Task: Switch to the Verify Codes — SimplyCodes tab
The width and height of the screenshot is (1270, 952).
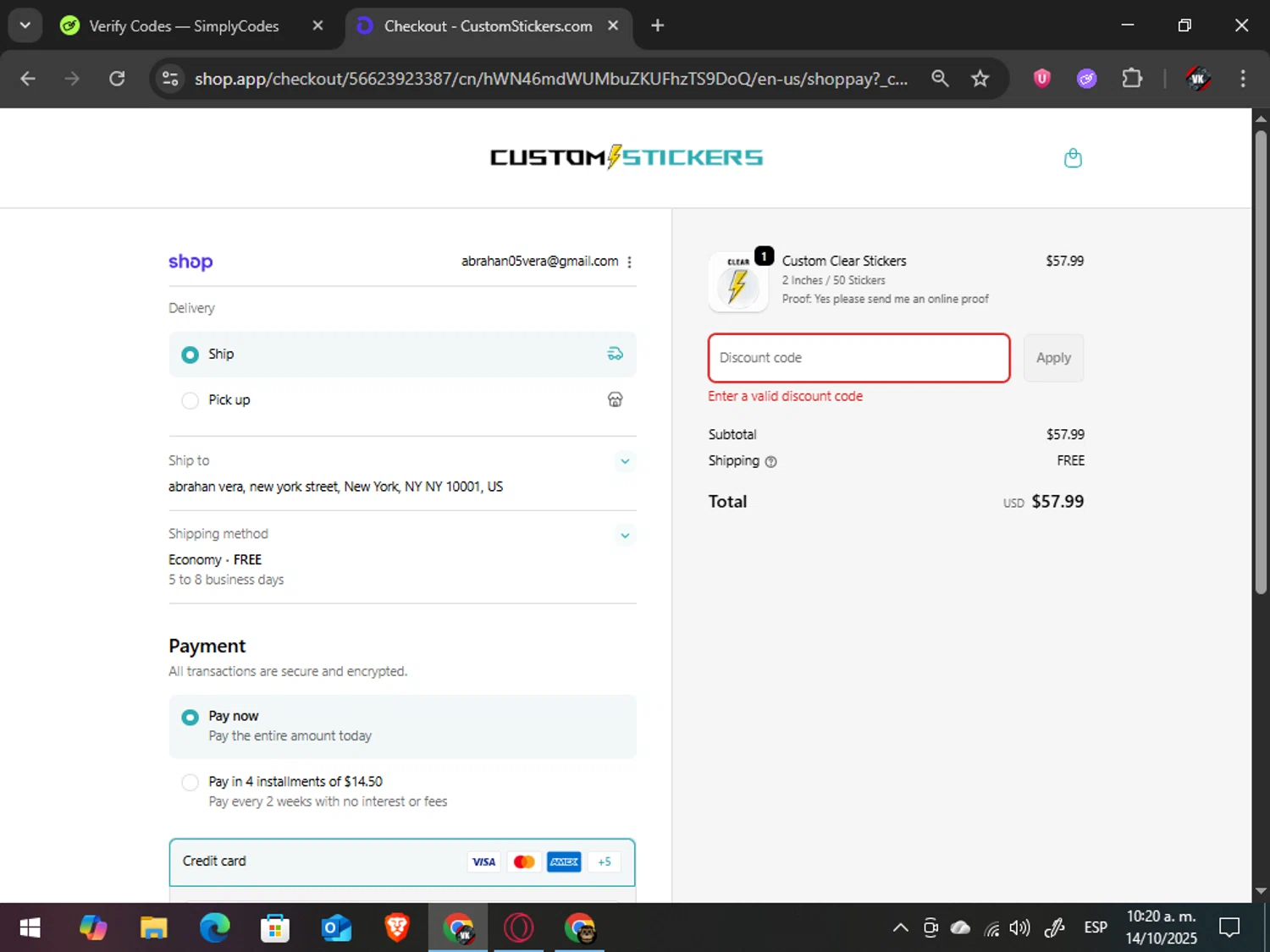Action: [185, 26]
